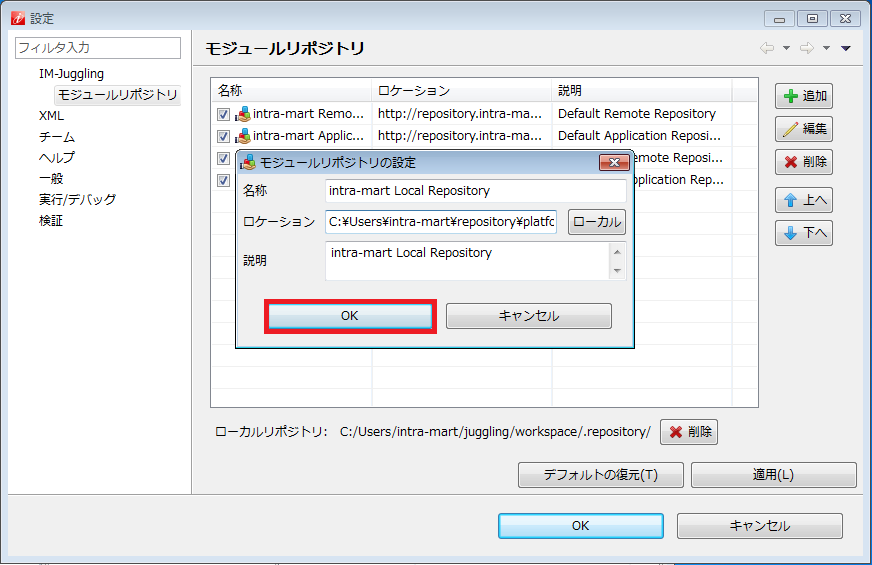Click the first http://repository.intra-ma... location cell
The image size is (872, 565).
[460, 114]
